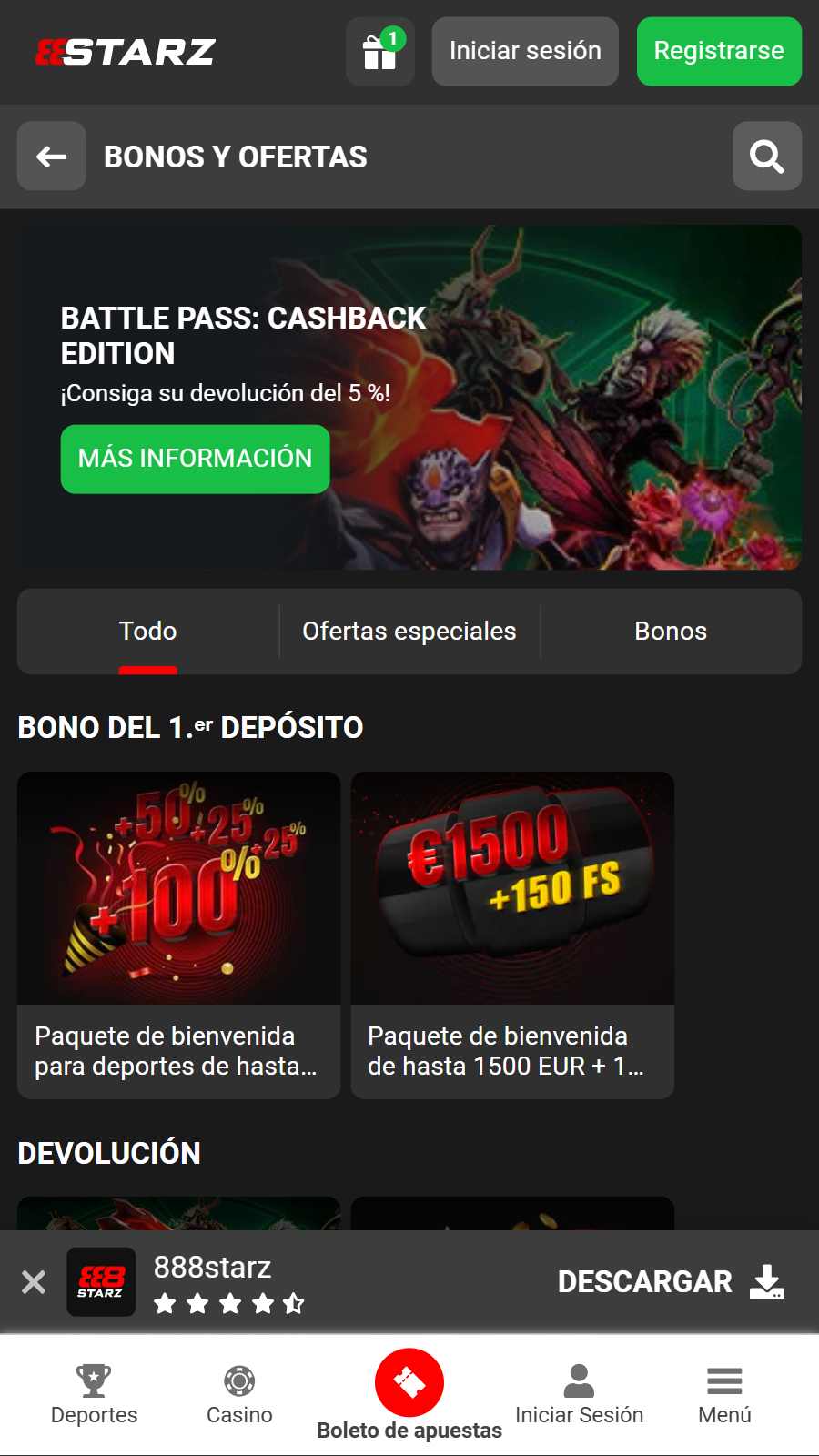Select the Todo tab

(x=147, y=632)
